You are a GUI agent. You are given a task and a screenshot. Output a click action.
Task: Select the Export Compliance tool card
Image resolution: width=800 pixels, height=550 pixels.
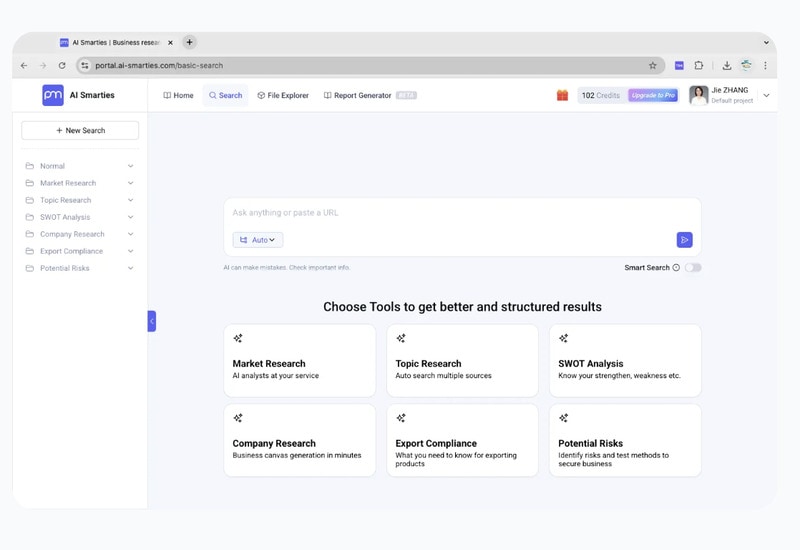coord(462,440)
